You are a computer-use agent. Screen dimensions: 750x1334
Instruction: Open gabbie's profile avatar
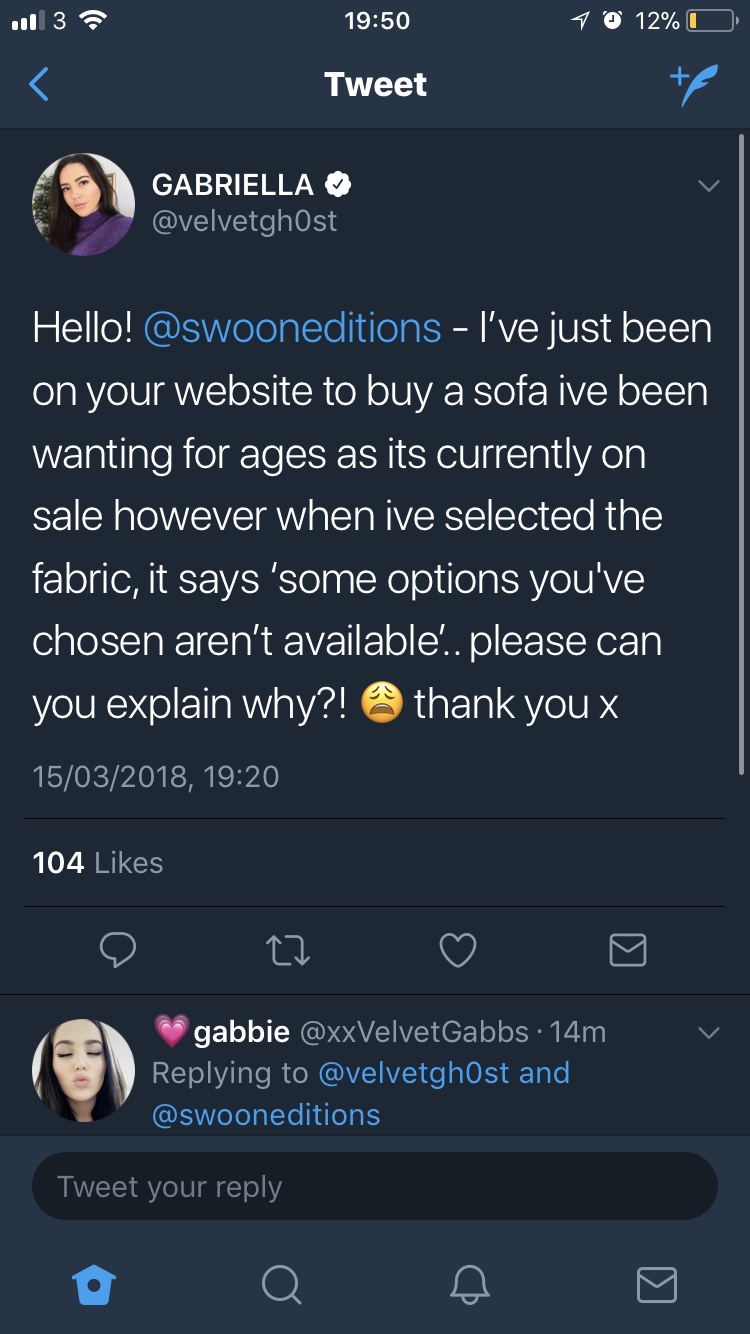coord(84,1071)
